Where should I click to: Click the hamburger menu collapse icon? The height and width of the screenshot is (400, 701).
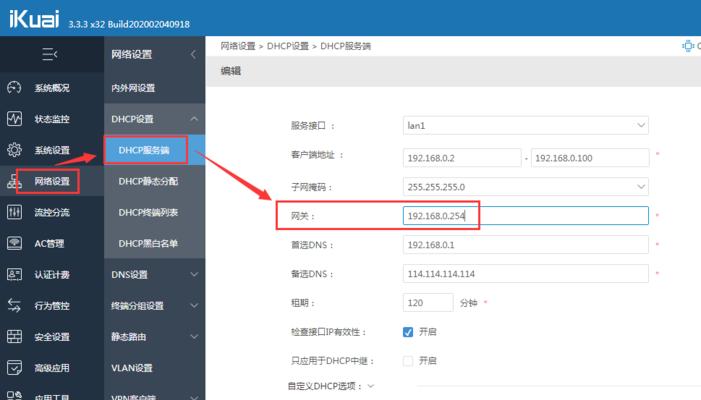[x=50, y=53]
